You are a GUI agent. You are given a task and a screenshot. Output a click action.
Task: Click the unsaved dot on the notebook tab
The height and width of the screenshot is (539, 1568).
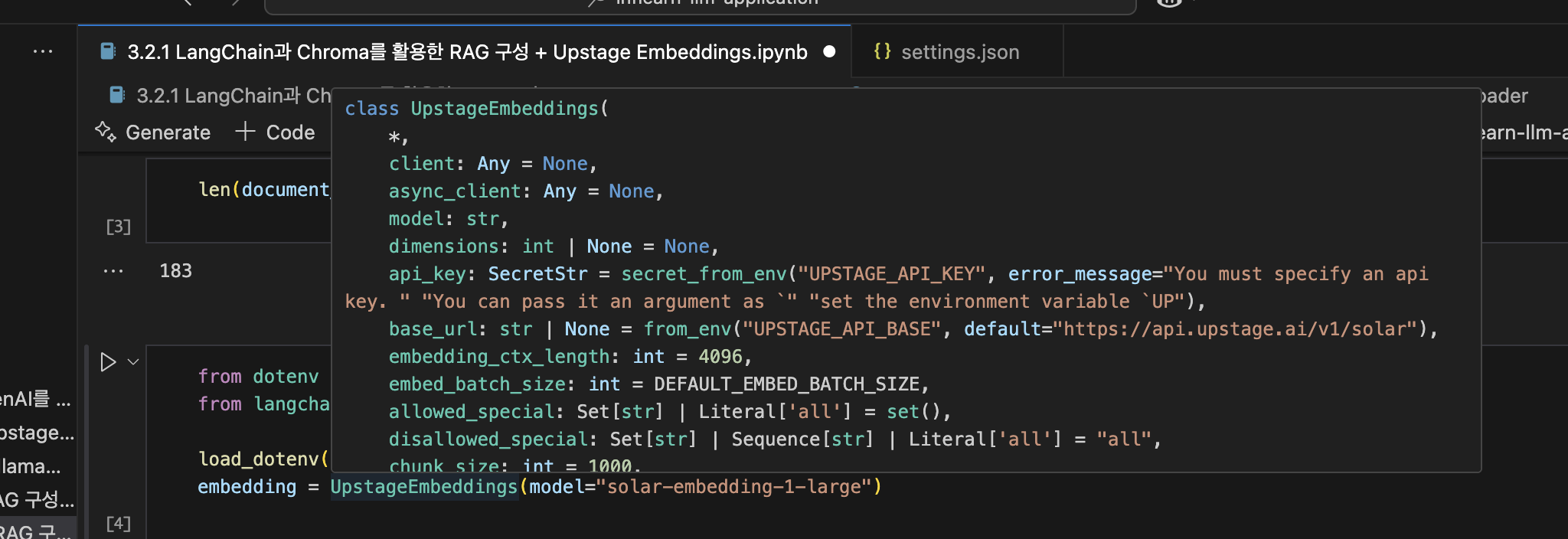point(829,52)
